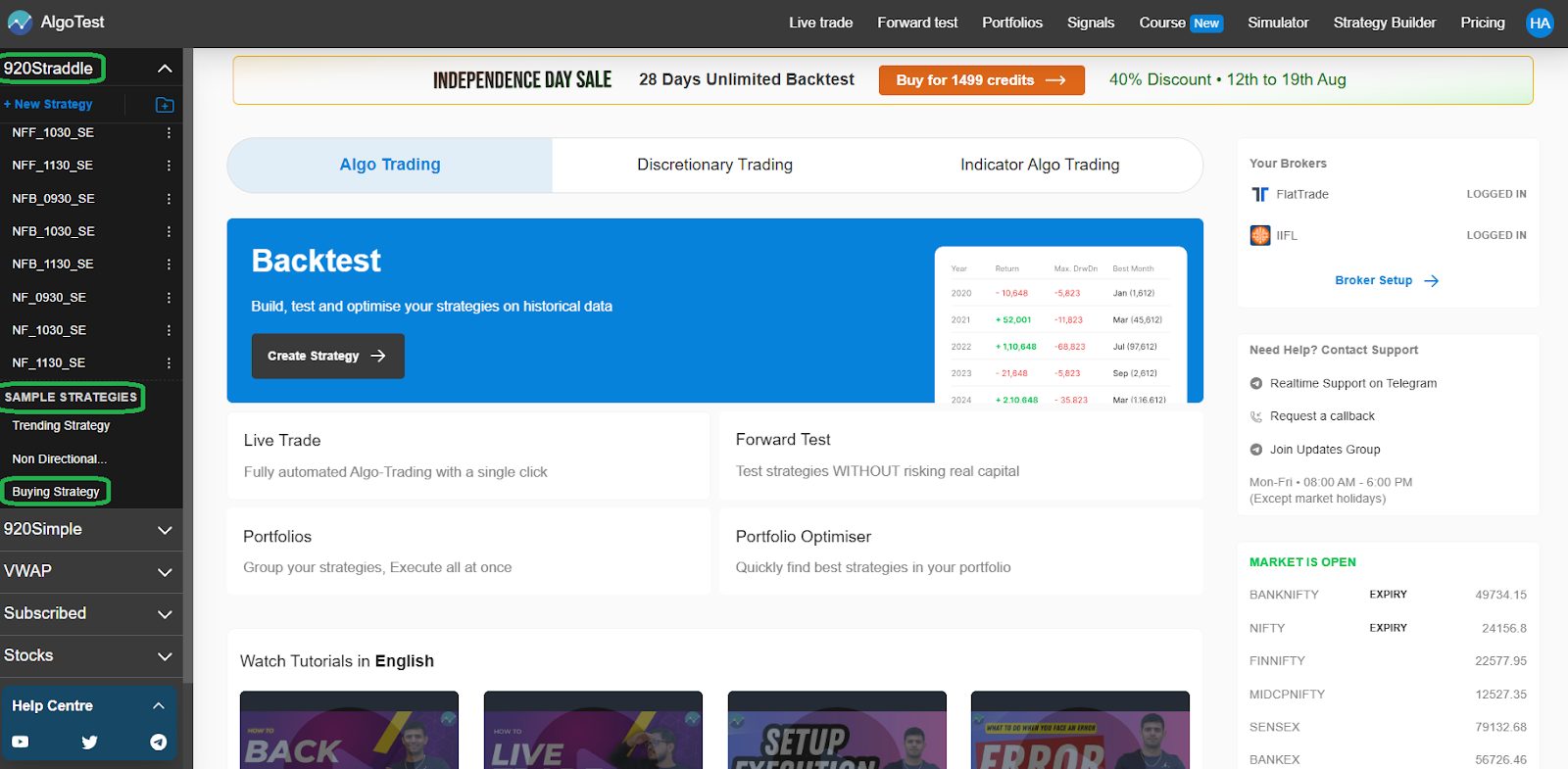The width and height of the screenshot is (1568, 769).
Task: Open Signals in top navigation
Action: (1091, 23)
